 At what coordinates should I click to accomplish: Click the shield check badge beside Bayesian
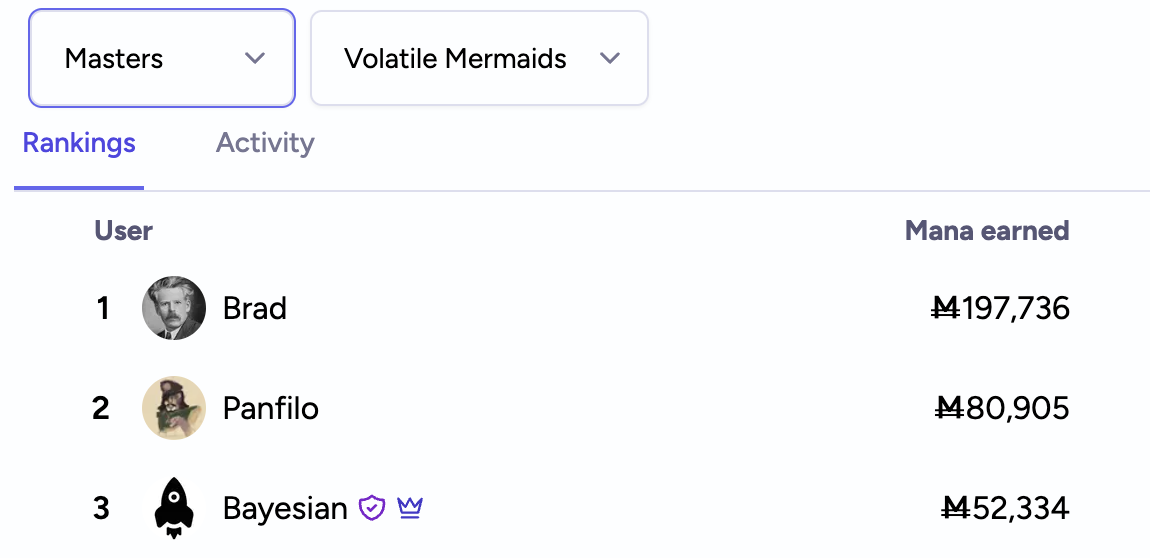pyautogui.click(x=372, y=508)
